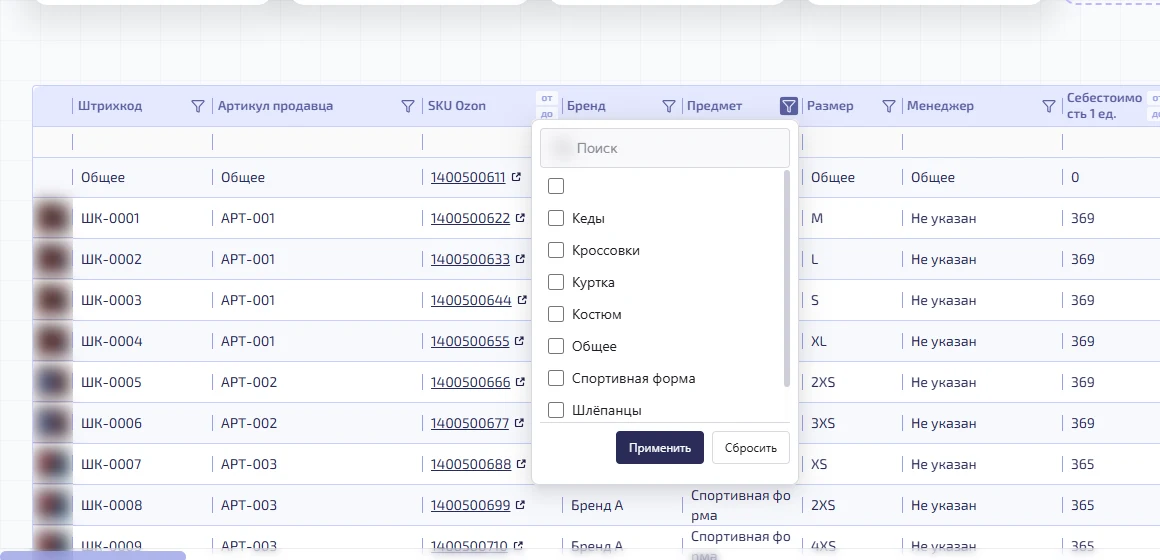The width and height of the screenshot is (1160, 560).
Task: Reset the filter with Сбросить button
Action: [x=751, y=448]
